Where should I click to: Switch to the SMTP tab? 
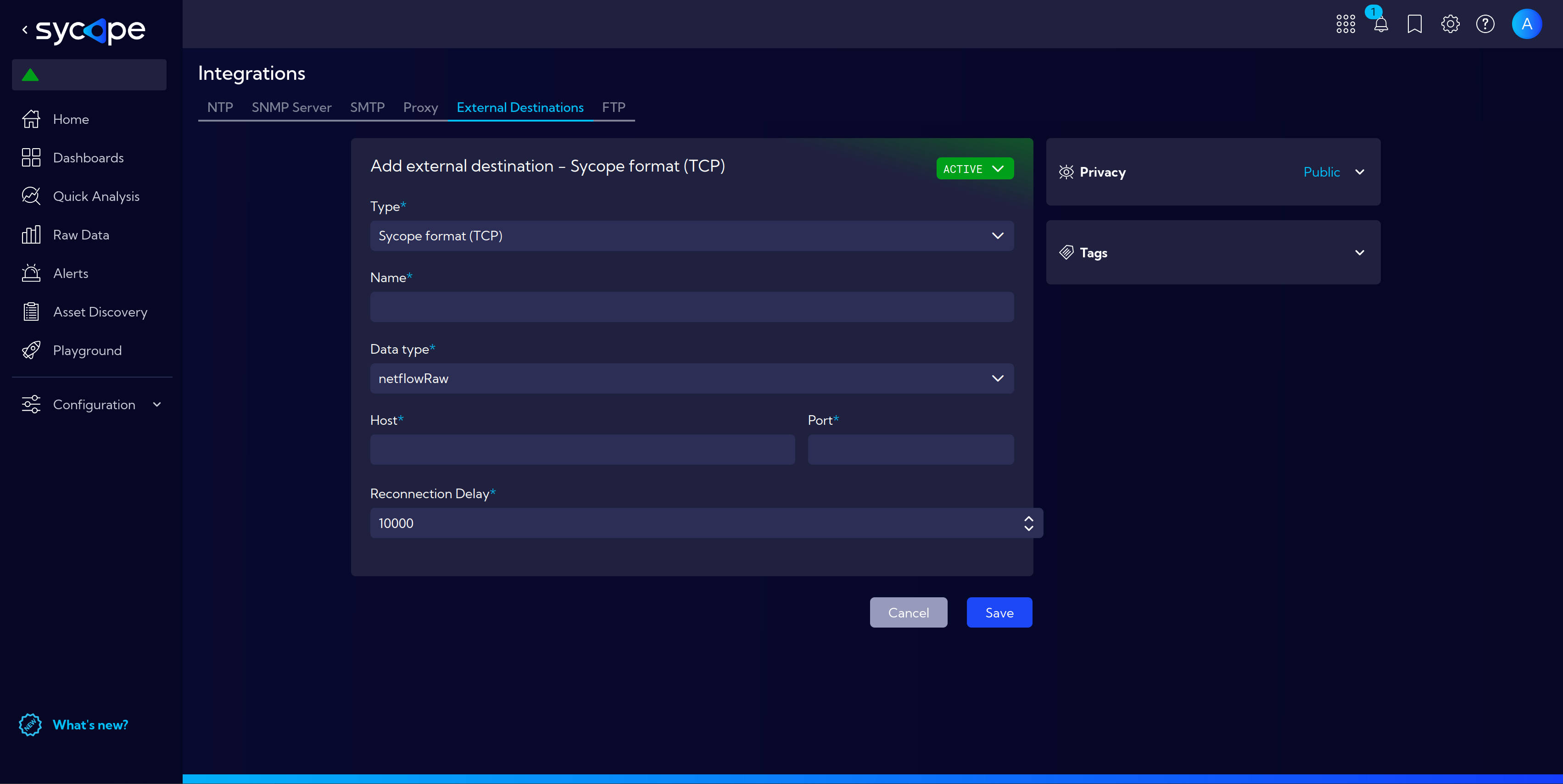click(367, 107)
